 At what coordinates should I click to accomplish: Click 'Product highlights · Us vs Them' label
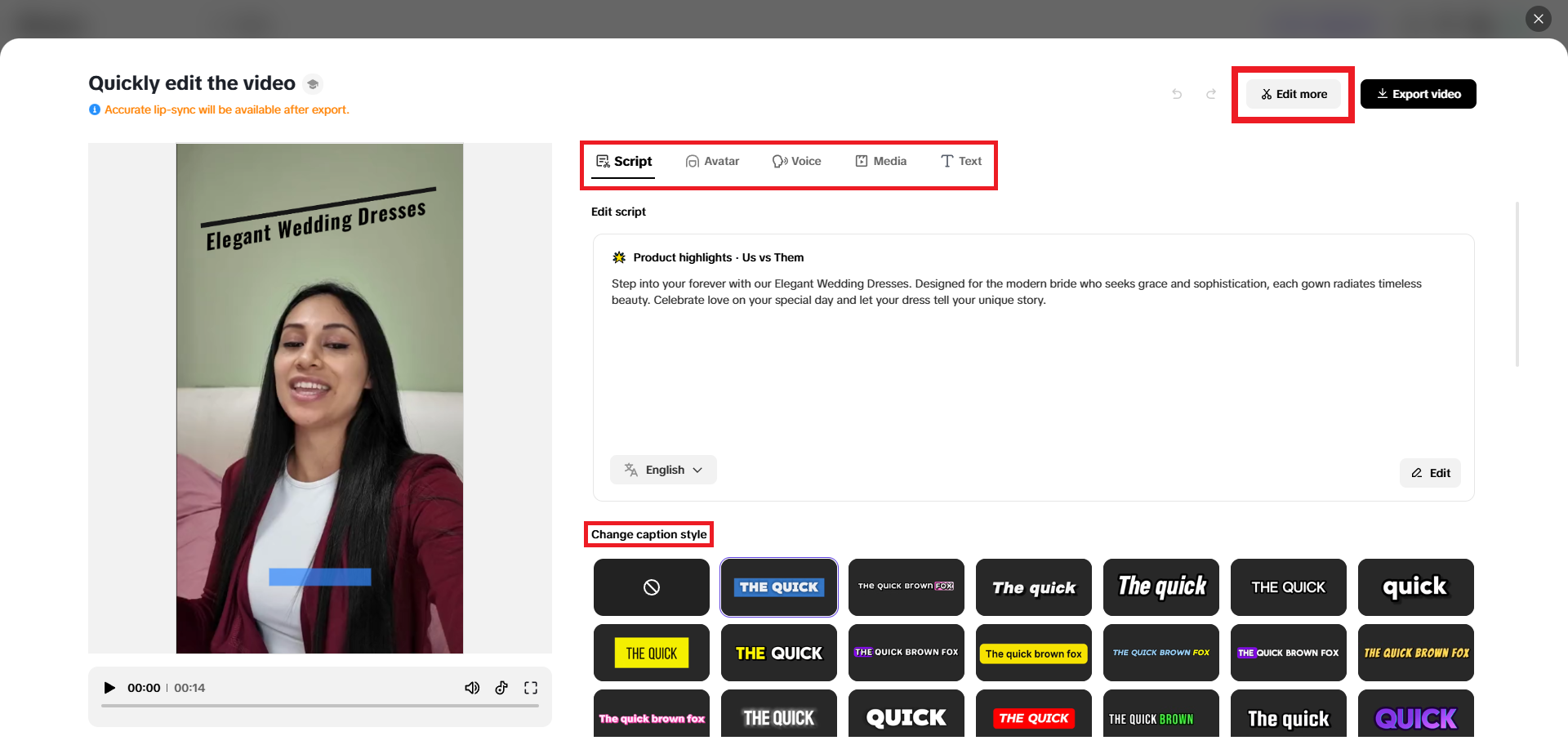pos(719,257)
